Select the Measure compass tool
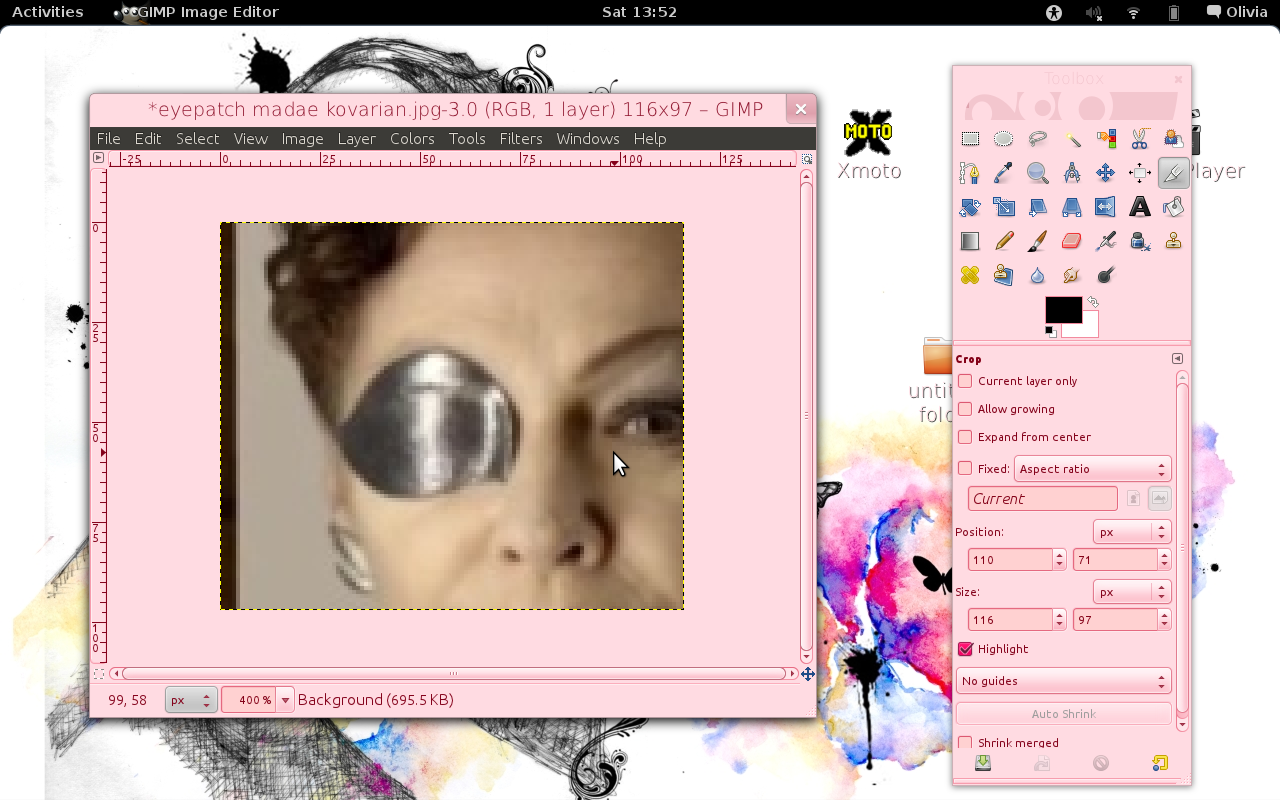Image resolution: width=1280 pixels, height=800 pixels. [1072, 173]
